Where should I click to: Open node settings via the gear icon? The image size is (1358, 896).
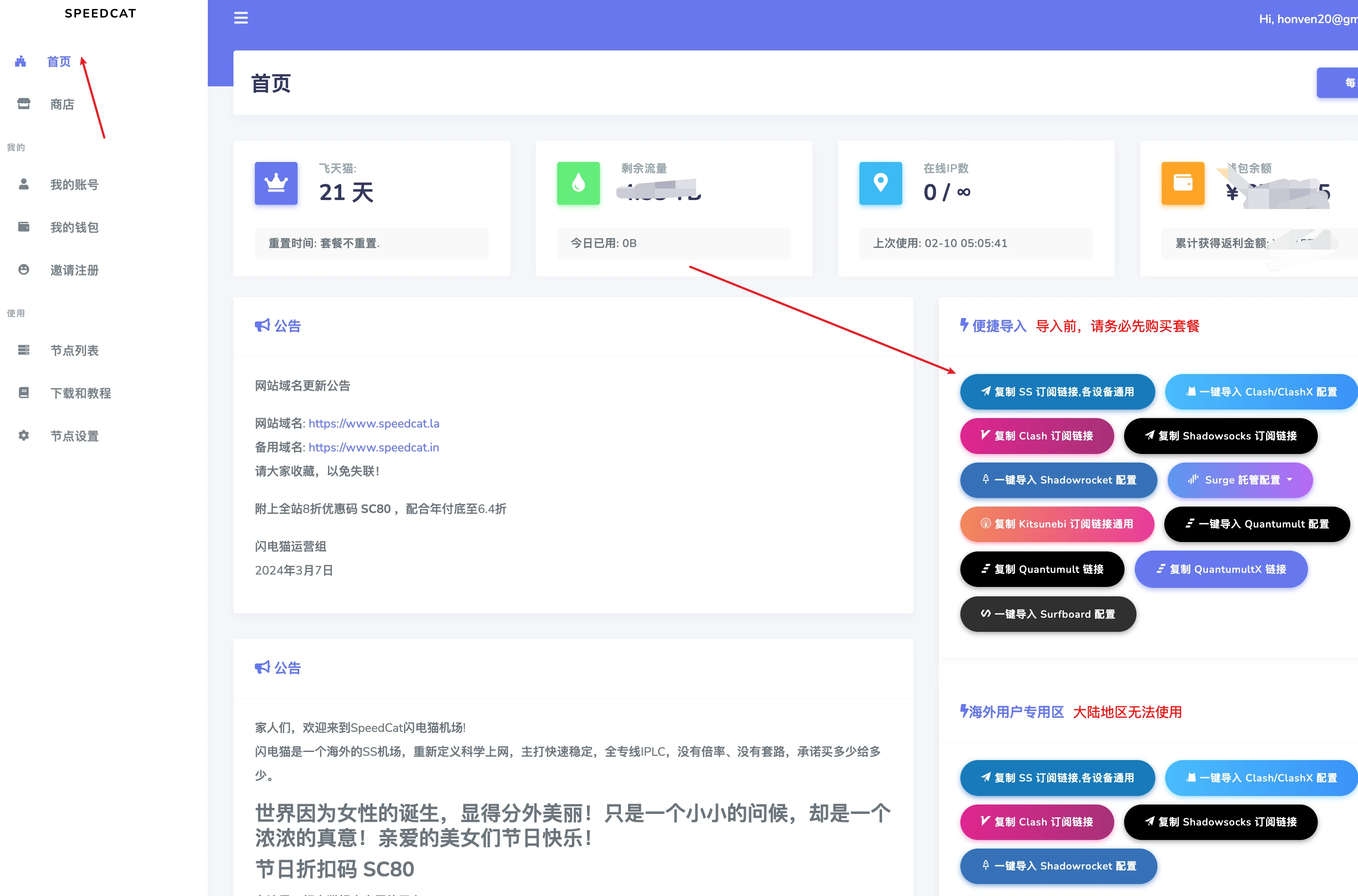tap(24, 436)
